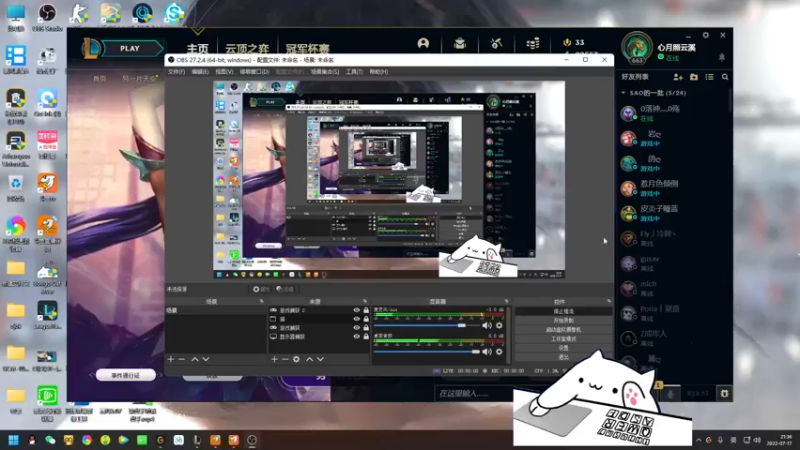800x450 pixels.
Task: Open the OBS Studio desktop shortcut
Action: pos(47,17)
